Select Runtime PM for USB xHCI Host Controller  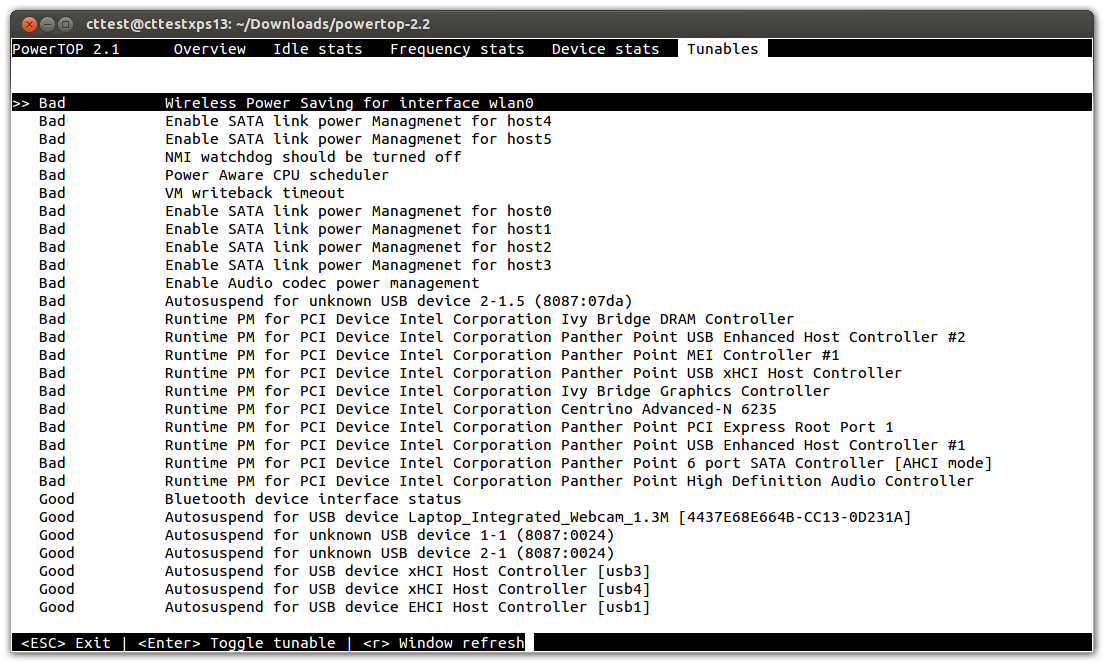click(x=552, y=373)
